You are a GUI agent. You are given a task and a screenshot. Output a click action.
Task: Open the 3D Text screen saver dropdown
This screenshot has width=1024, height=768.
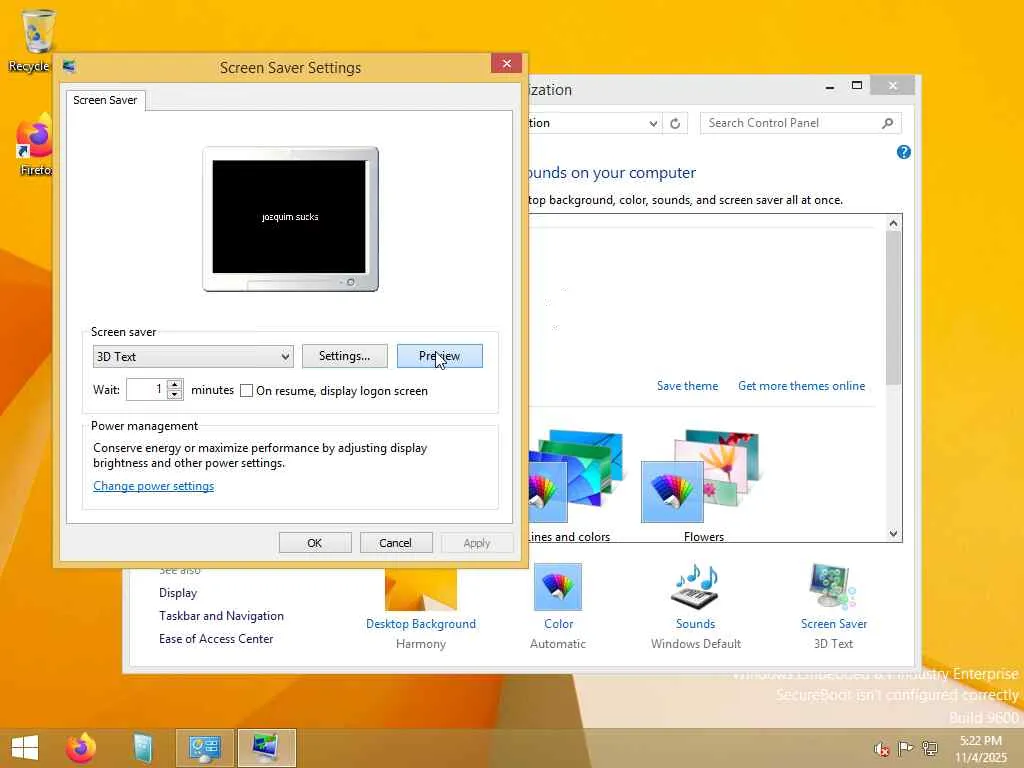[x=193, y=357]
